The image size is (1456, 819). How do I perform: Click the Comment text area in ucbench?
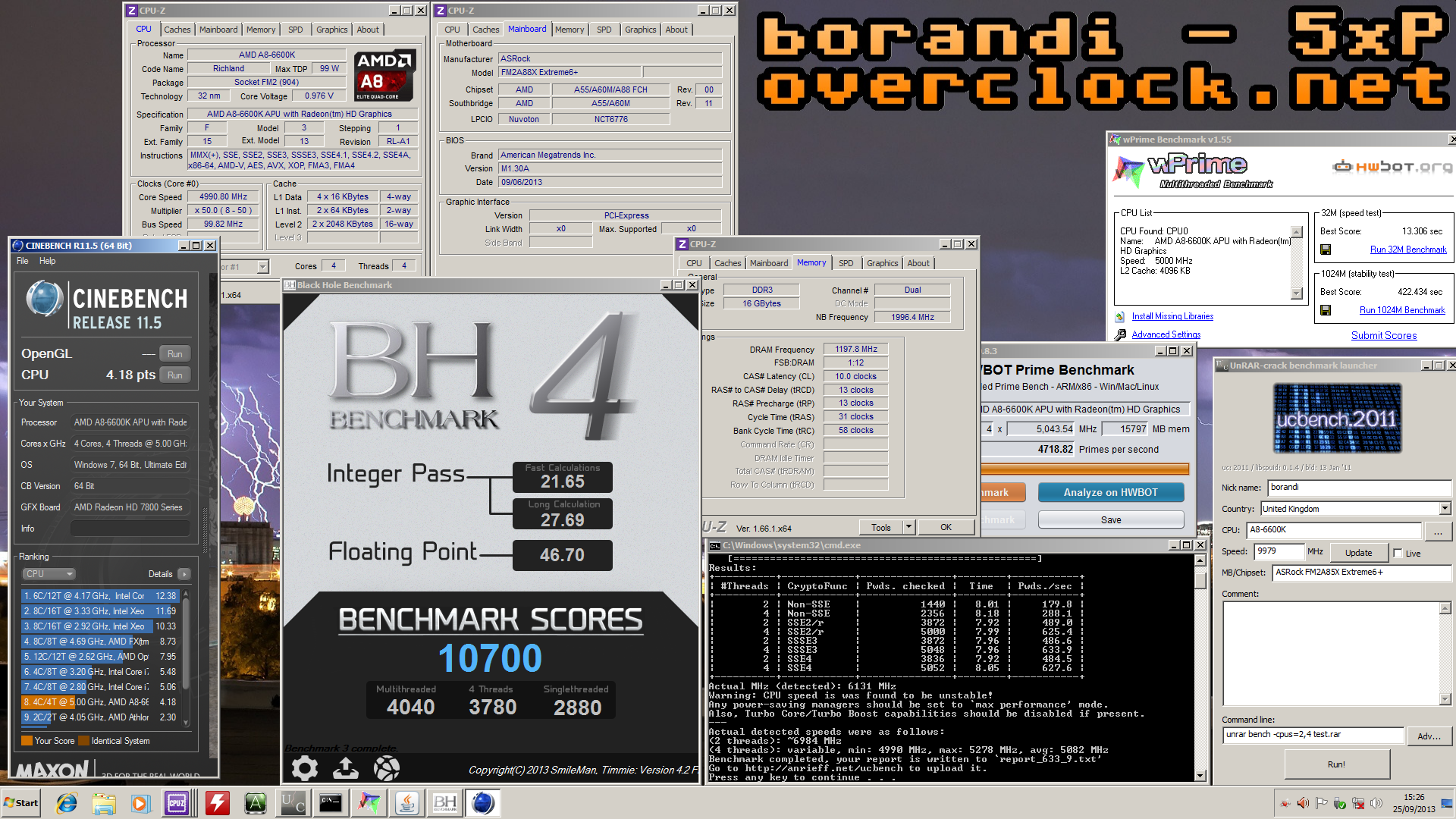pyautogui.click(x=1331, y=653)
